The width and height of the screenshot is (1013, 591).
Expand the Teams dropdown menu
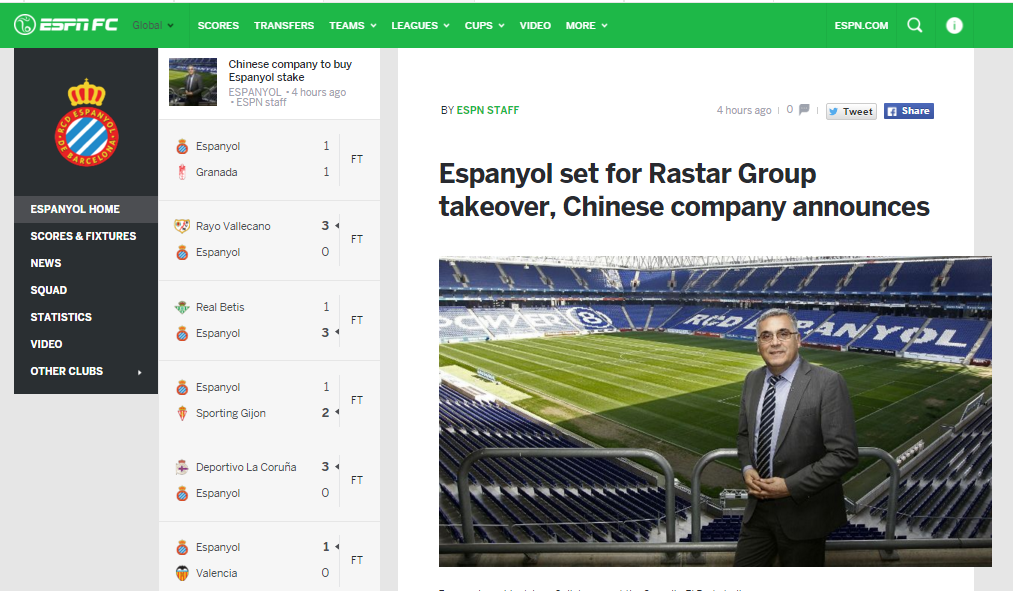pos(353,25)
